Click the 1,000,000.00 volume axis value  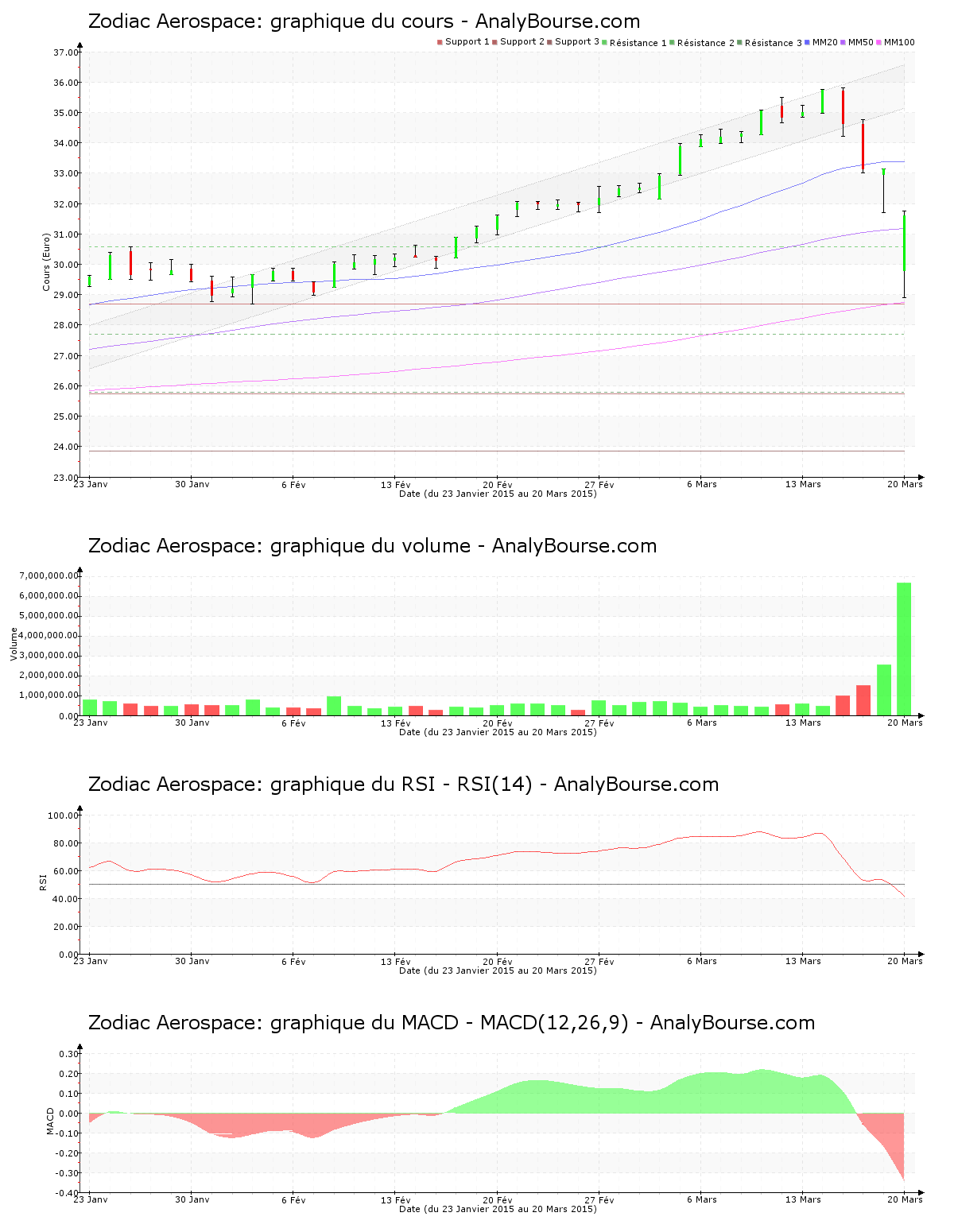(49, 695)
